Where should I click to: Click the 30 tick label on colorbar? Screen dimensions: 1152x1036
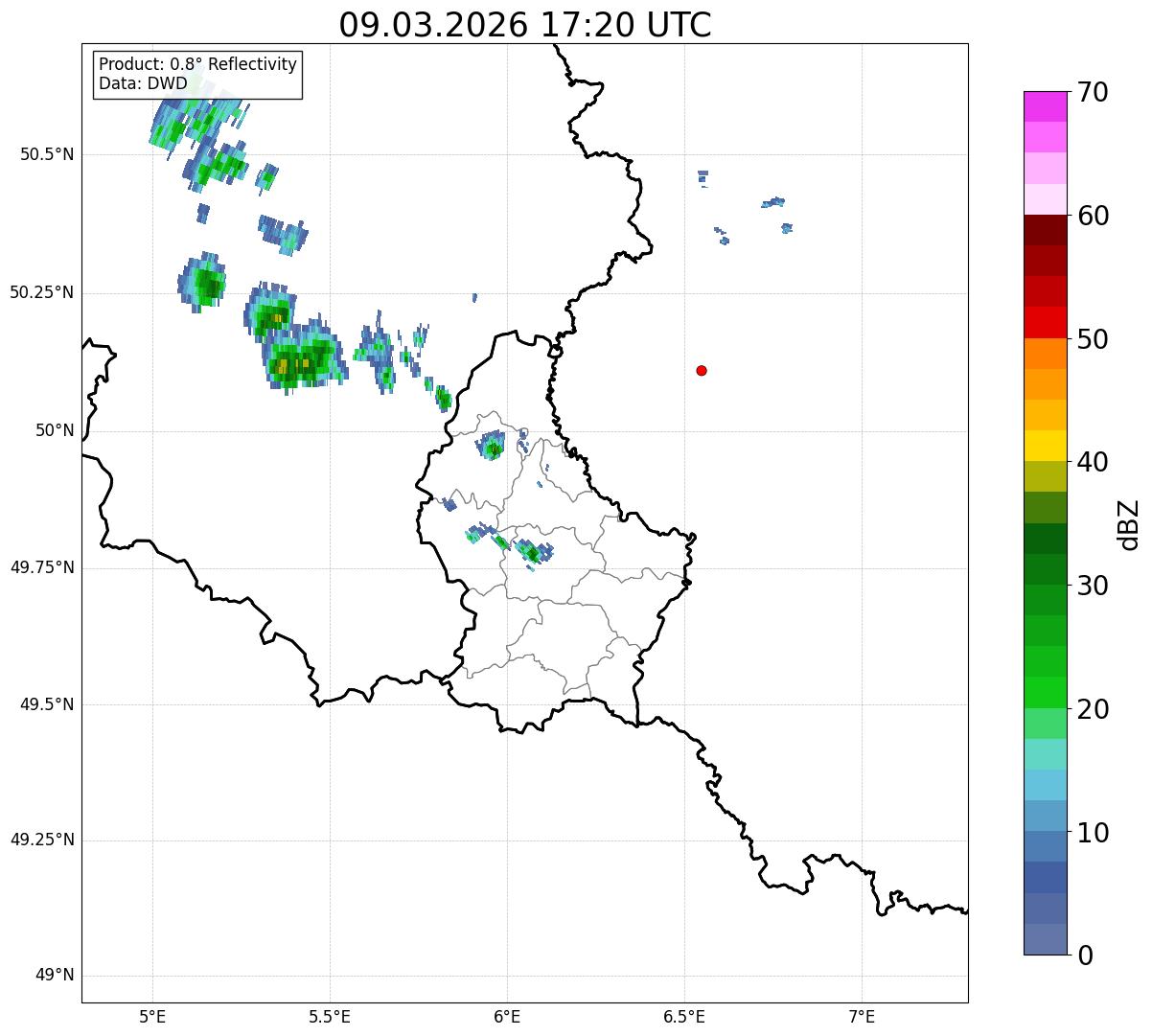click(x=1093, y=586)
